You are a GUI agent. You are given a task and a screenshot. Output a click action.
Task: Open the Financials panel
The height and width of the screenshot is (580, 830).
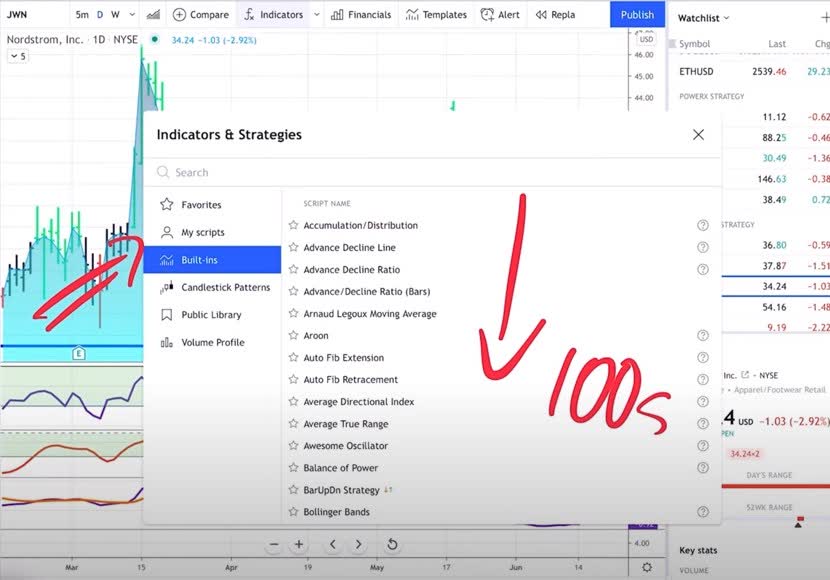point(362,15)
